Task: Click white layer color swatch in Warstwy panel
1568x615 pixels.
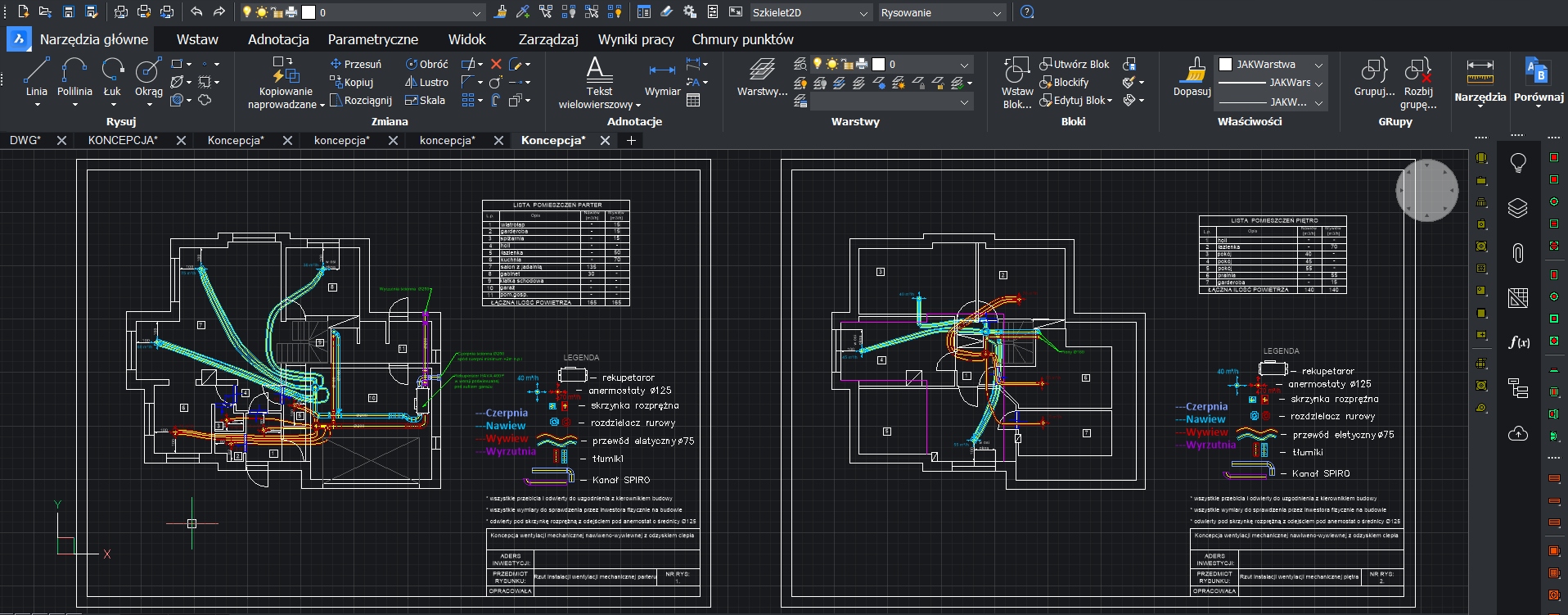Action: (x=878, y=64)
